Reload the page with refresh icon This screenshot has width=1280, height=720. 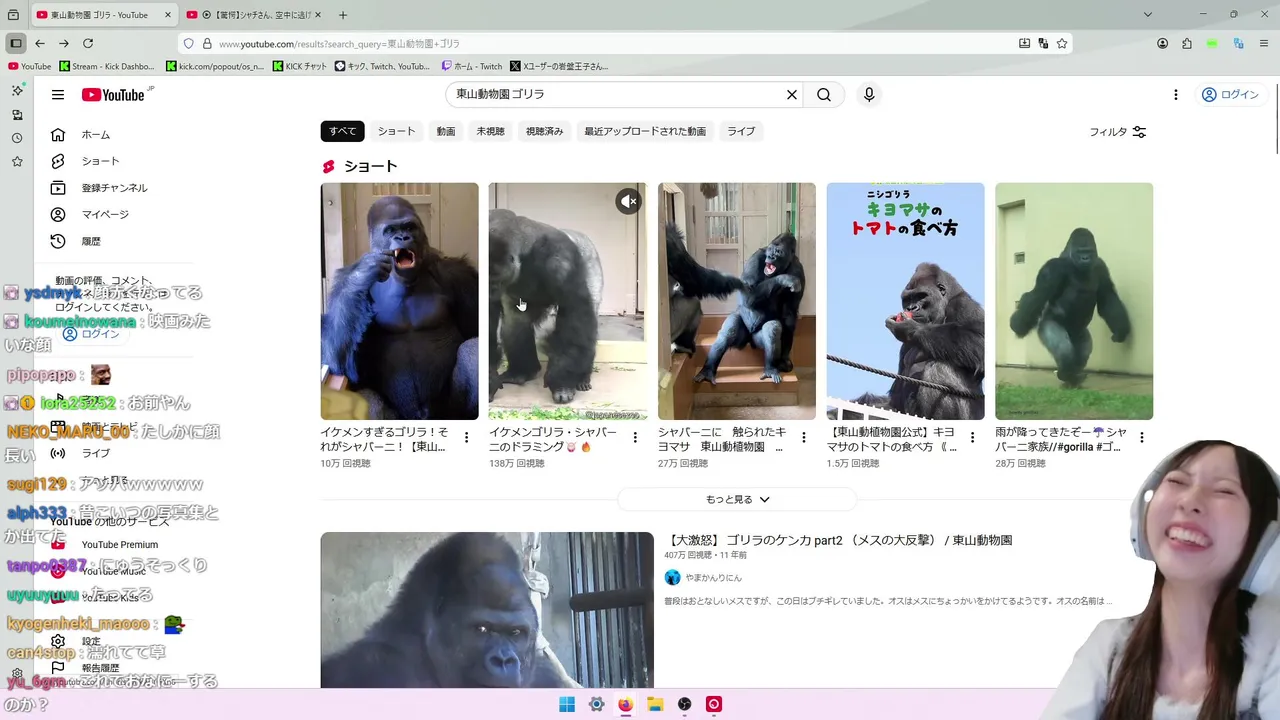tap(88, 44)
